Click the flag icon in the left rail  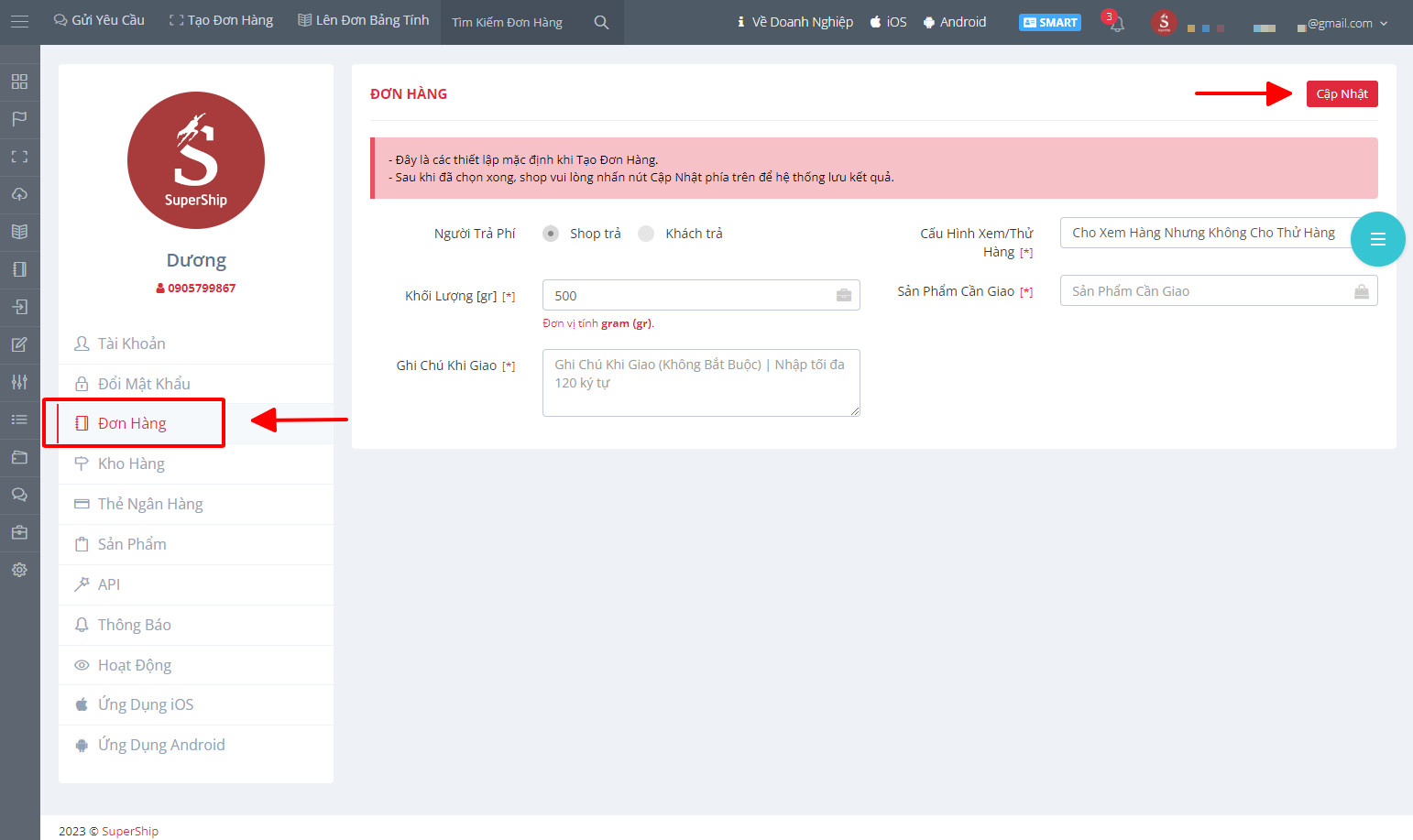click(x=19, y=119)
